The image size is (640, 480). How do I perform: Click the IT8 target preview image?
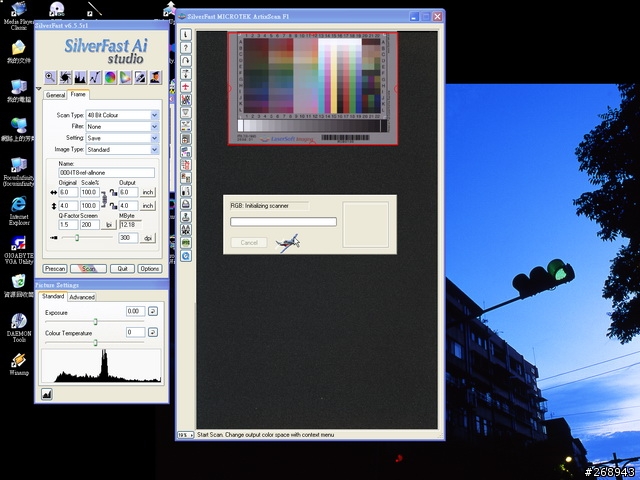313,89
